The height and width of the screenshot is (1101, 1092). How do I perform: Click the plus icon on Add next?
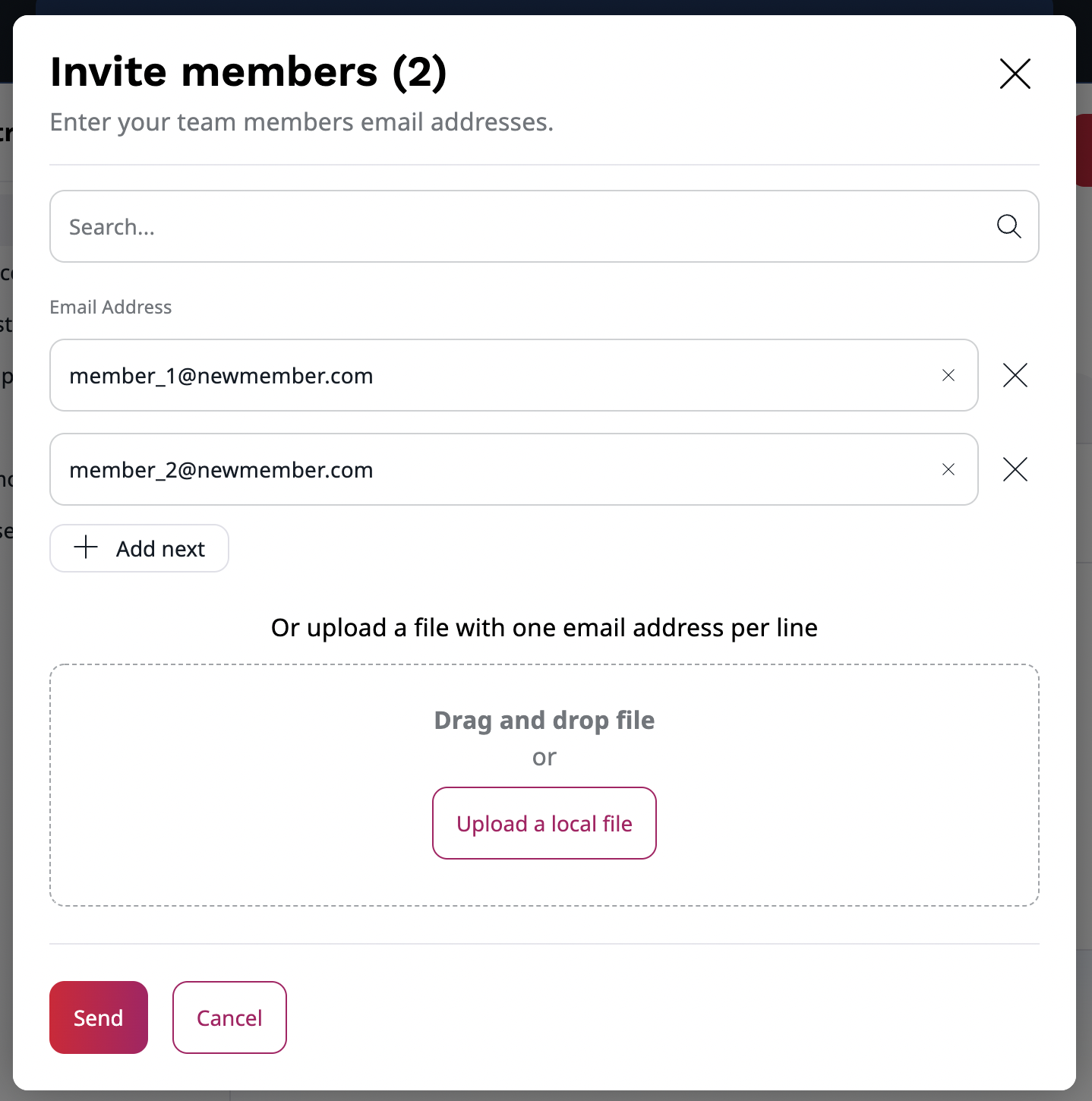coord(86,547)
